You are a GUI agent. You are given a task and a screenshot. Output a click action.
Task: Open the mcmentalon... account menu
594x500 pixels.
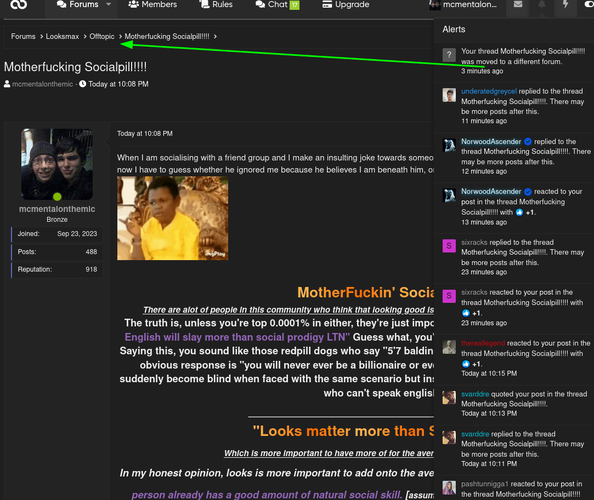463,5
